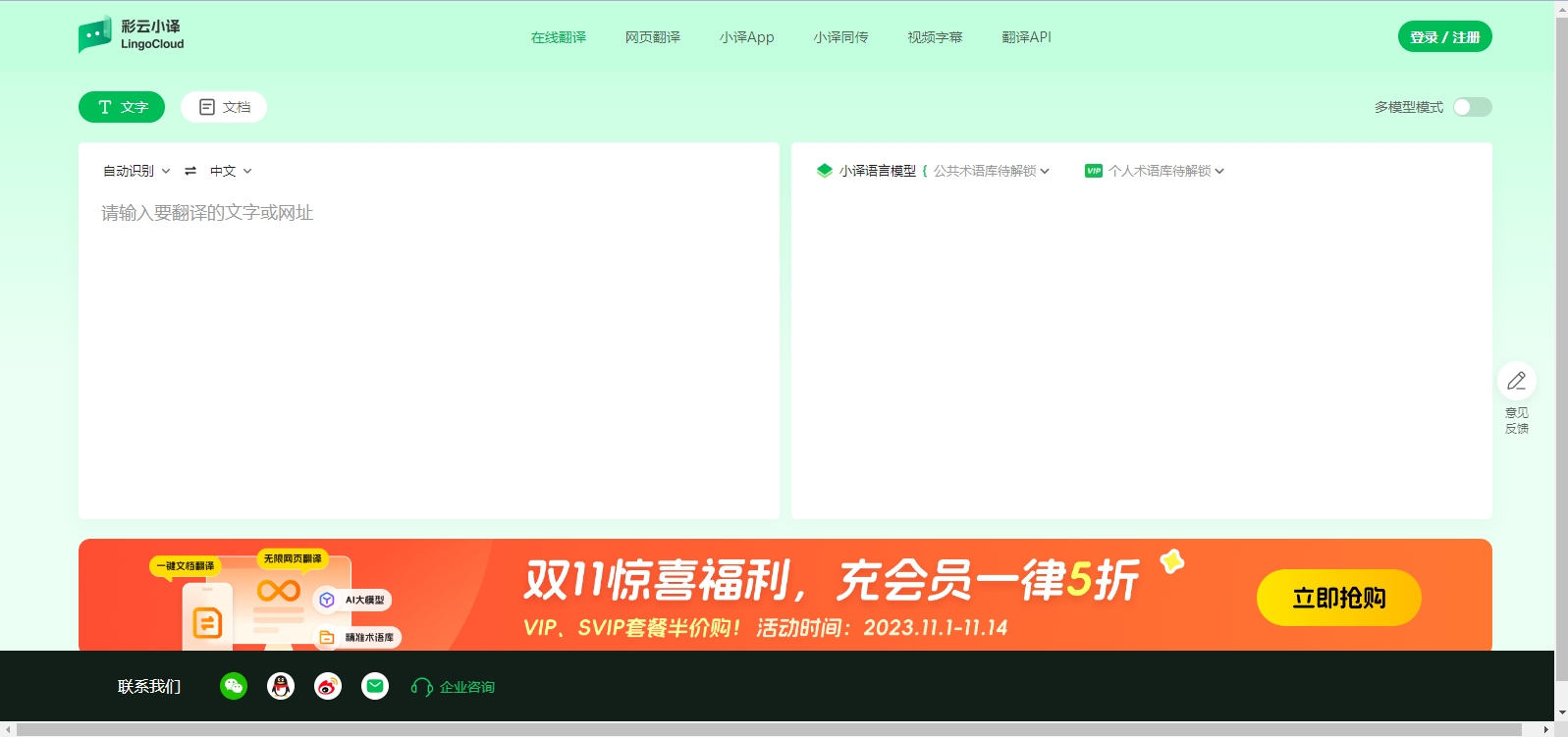Open QQ penguin contact icon
Viewport: 1568px width, 737px height.
[x=281, y=687]
